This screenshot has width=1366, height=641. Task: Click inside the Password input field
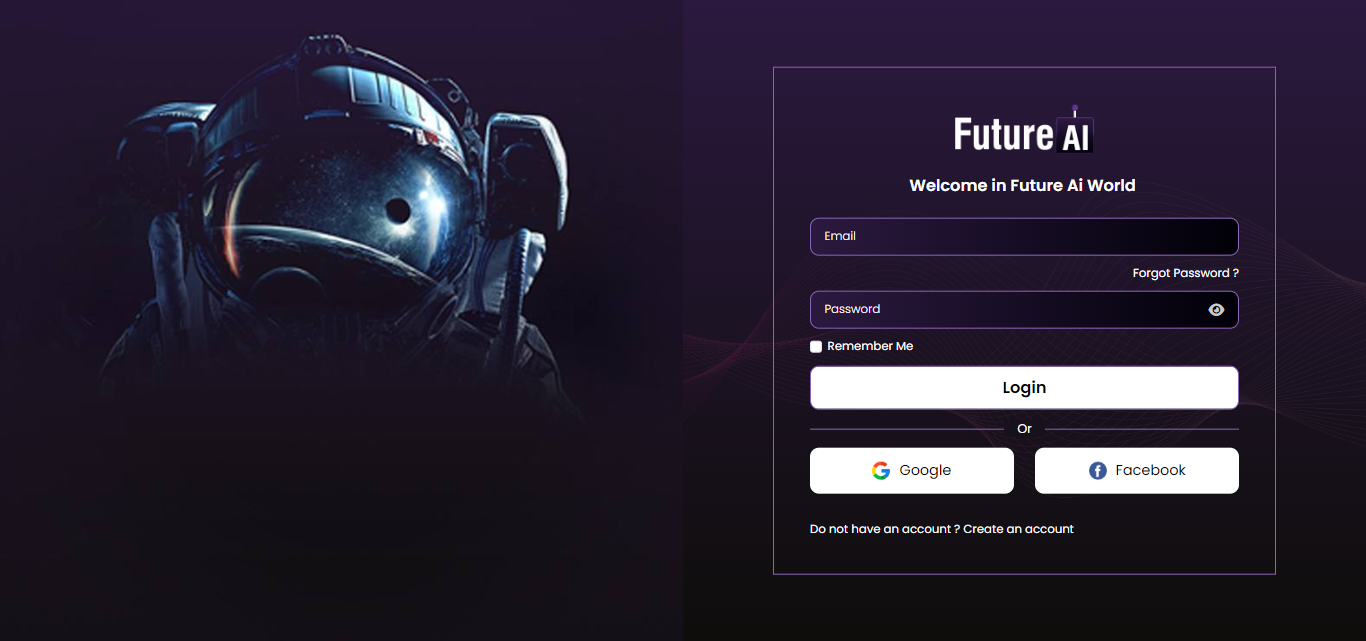pos(1000,309)
